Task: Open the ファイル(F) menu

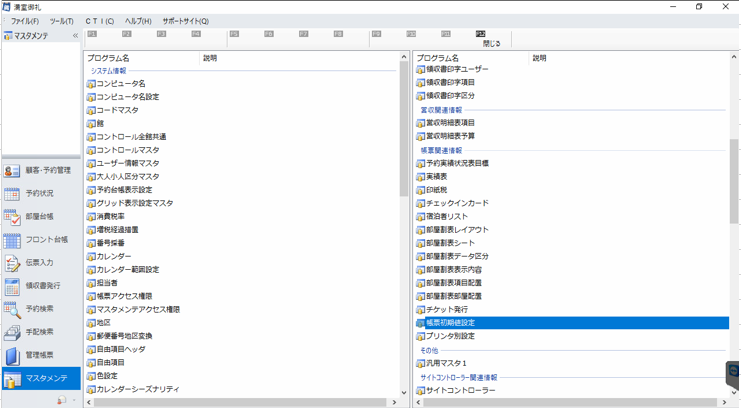Action: (x=25, y=21)
